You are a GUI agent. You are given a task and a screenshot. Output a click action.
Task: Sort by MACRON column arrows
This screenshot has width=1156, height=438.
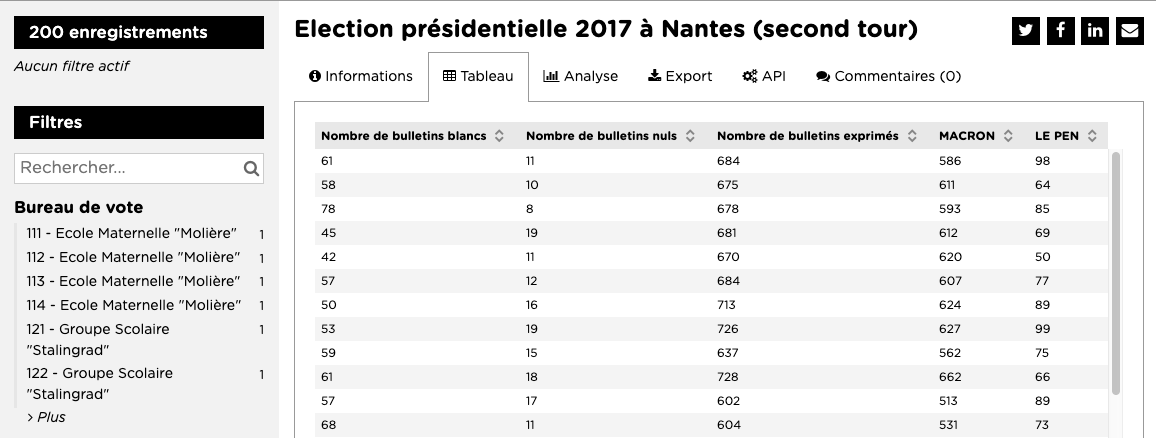(1009, 136)
